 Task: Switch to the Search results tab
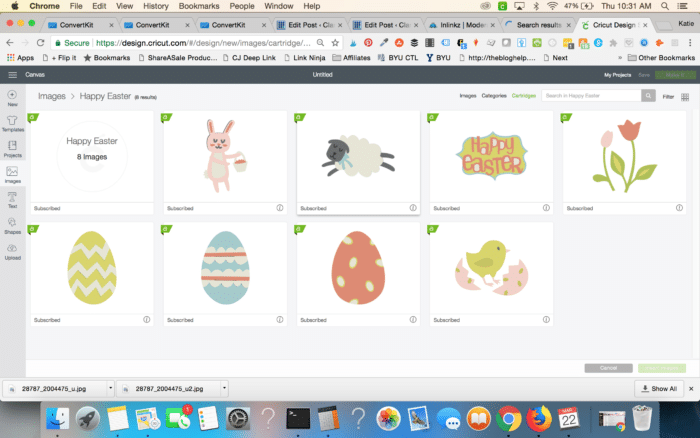[538, 25]
